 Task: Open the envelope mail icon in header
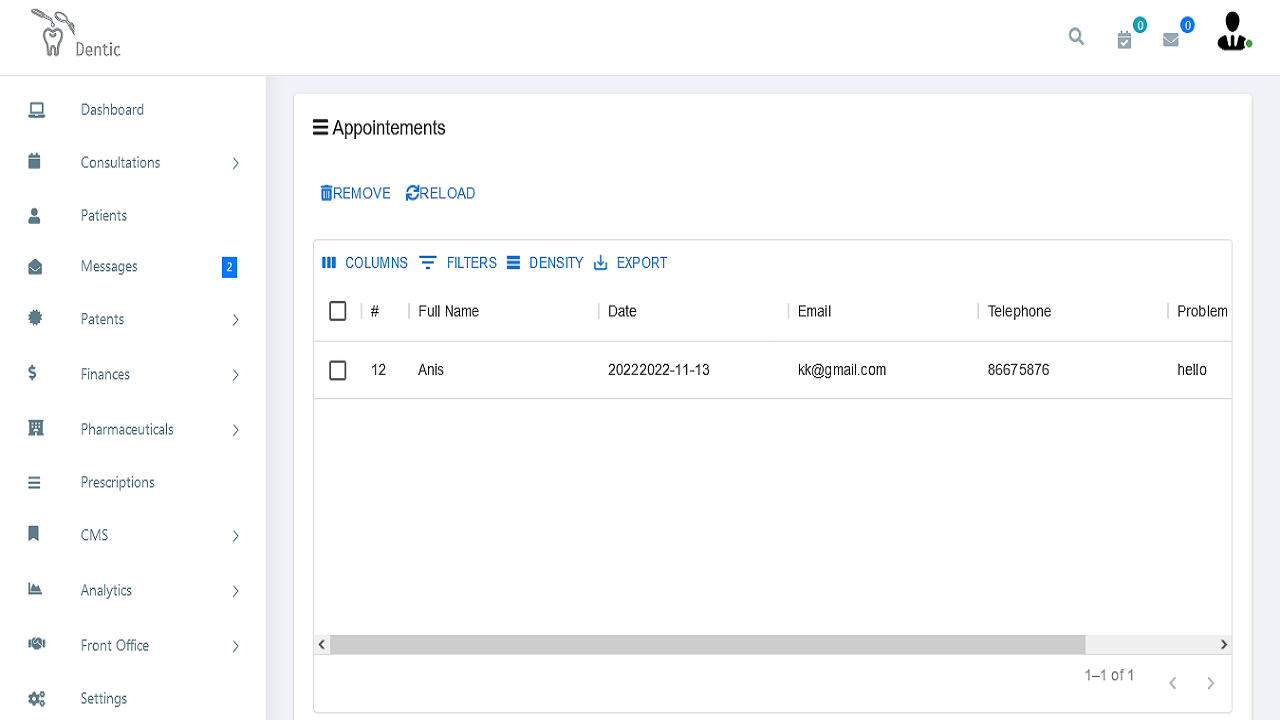click(x=1171, y=40)
